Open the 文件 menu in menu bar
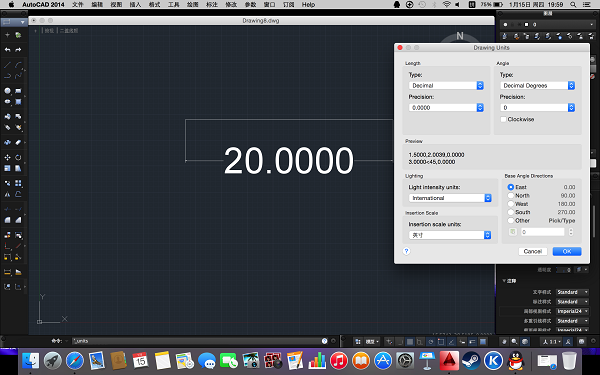The height and width of the screenshot is (375, 600). (78, 5)
